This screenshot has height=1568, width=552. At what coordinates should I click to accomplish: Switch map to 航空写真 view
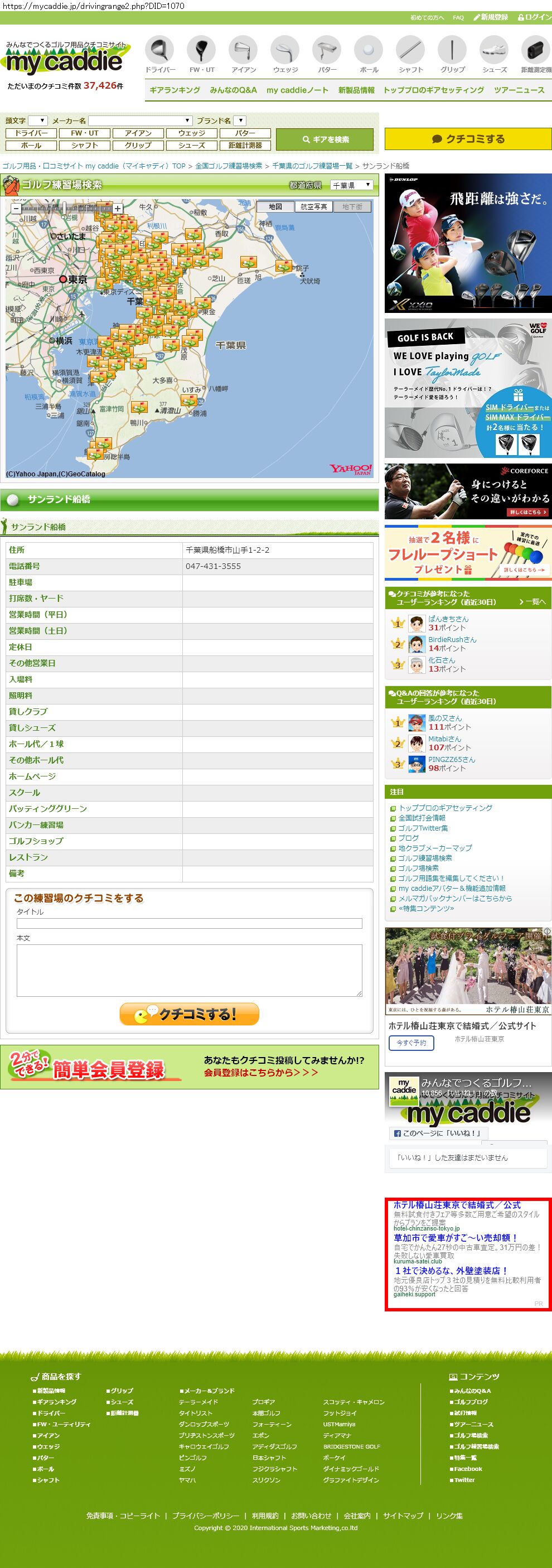313,207
